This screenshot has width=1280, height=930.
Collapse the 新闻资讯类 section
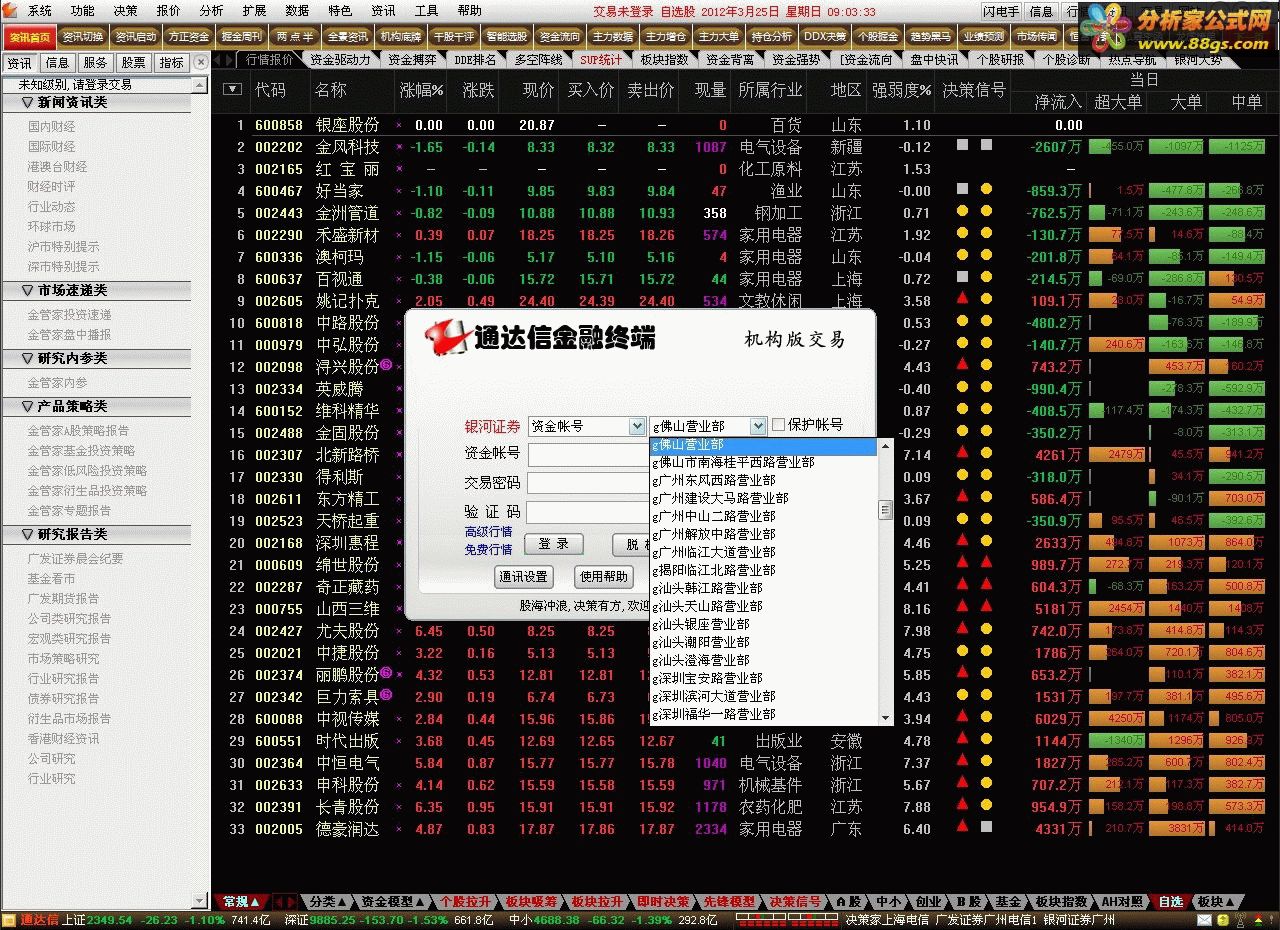click(28, 103)
